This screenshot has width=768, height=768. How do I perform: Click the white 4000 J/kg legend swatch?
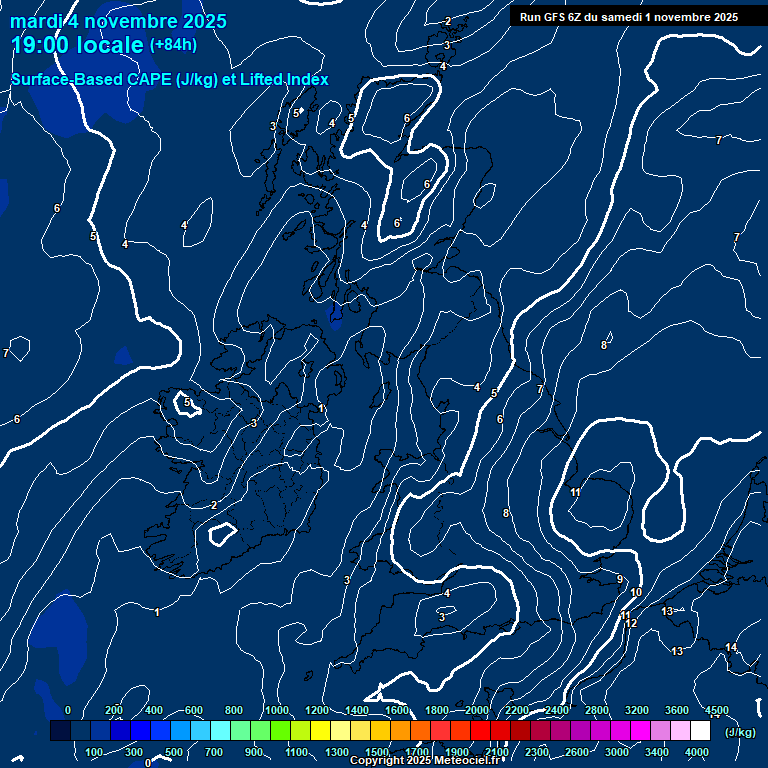tap(700, 730)
